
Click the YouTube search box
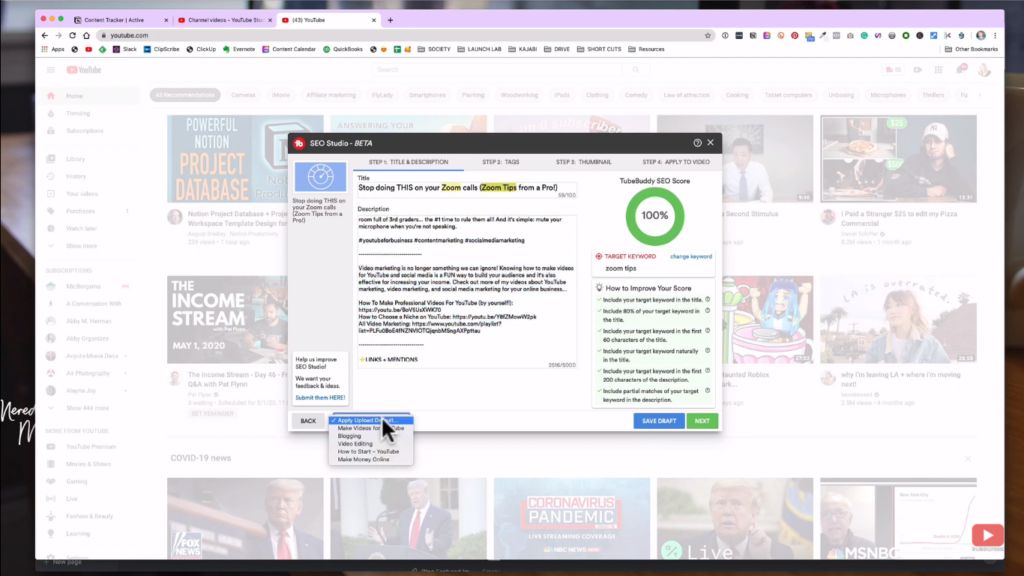[x=496, y=70]
